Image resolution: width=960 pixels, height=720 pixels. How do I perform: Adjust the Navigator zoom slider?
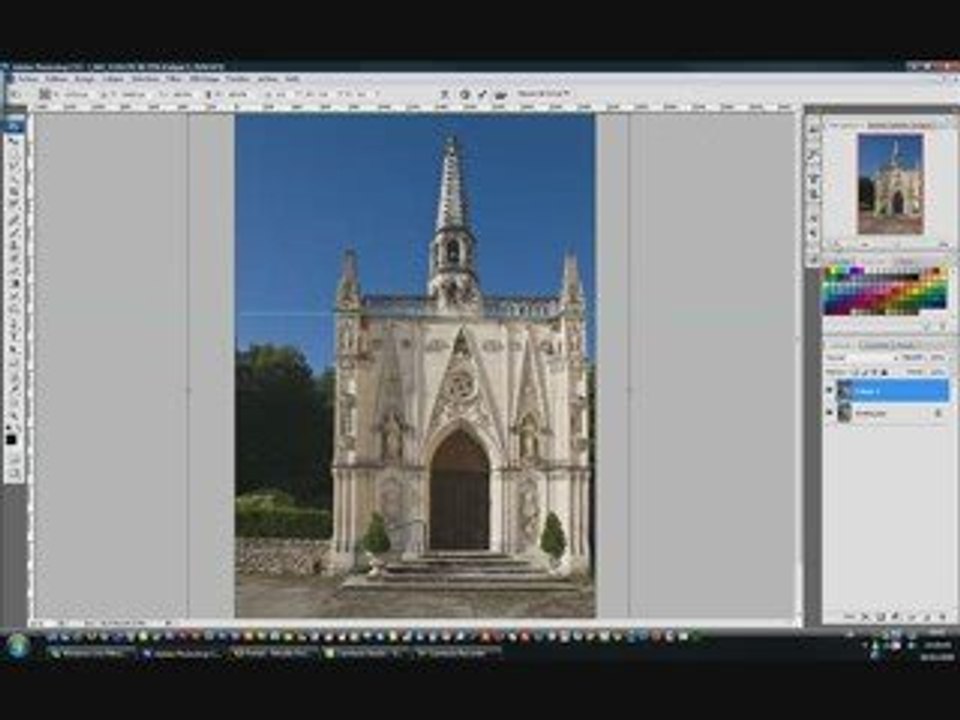point(897,245)
